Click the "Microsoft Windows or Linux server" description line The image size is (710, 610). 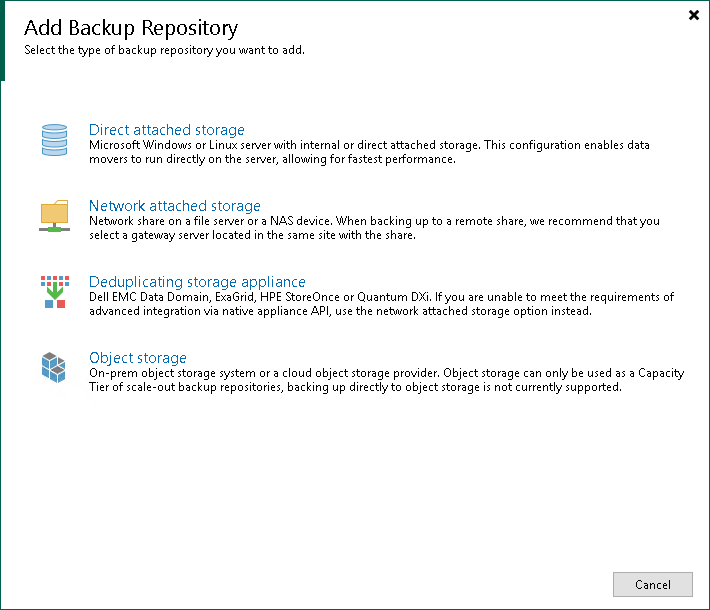click(369, 145)
